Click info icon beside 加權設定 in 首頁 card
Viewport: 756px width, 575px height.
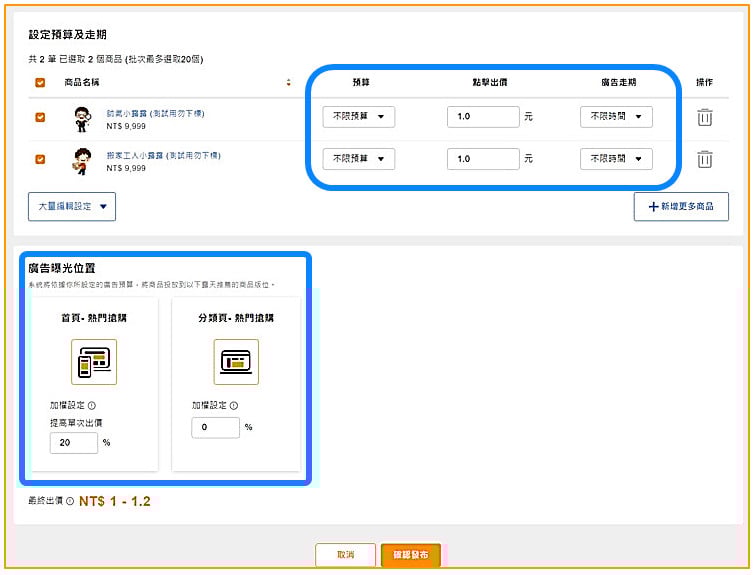[x=92, y=406]
